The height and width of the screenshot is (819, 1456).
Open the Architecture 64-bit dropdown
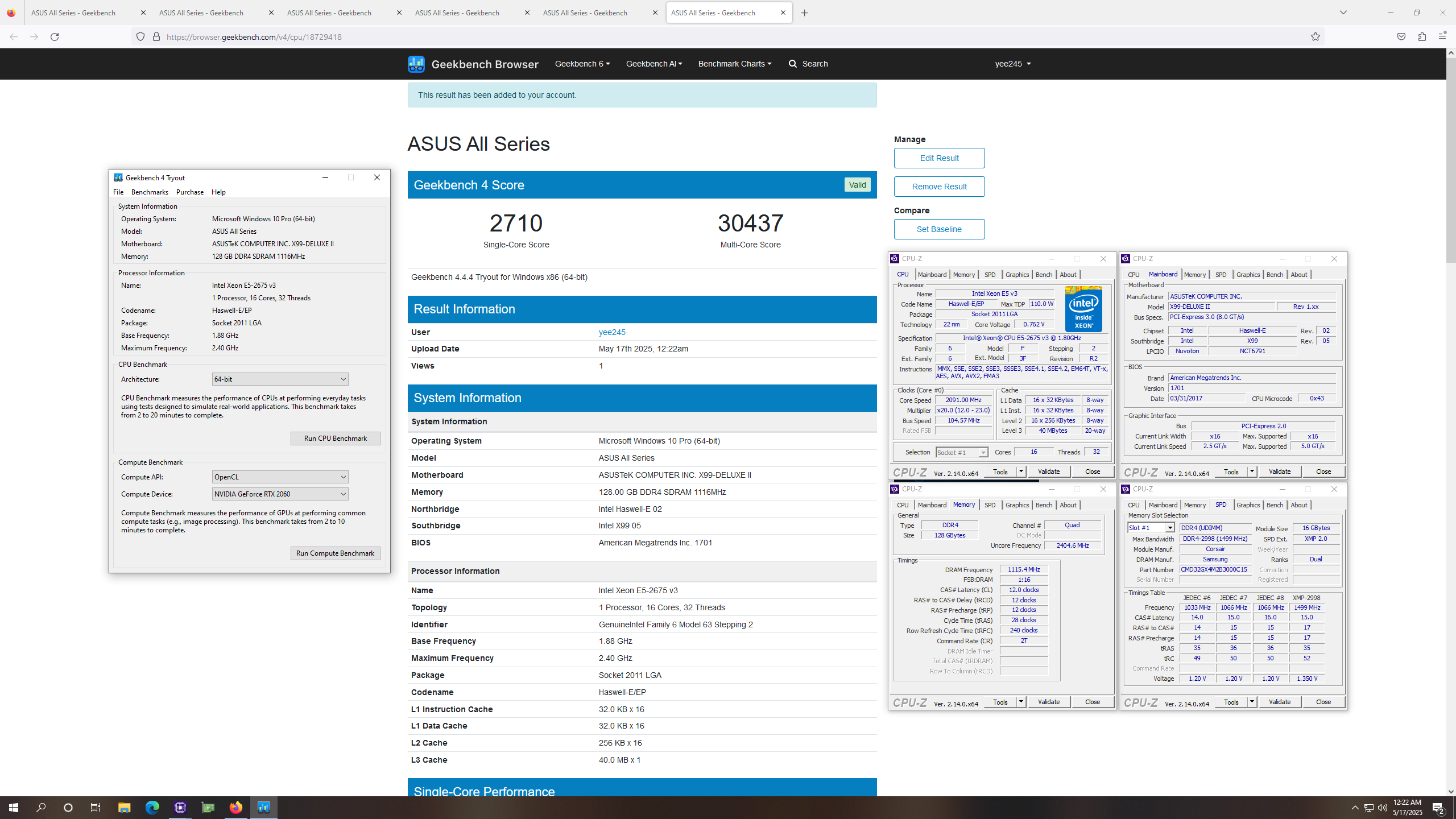pyautogui.click(x=280, y=379)
